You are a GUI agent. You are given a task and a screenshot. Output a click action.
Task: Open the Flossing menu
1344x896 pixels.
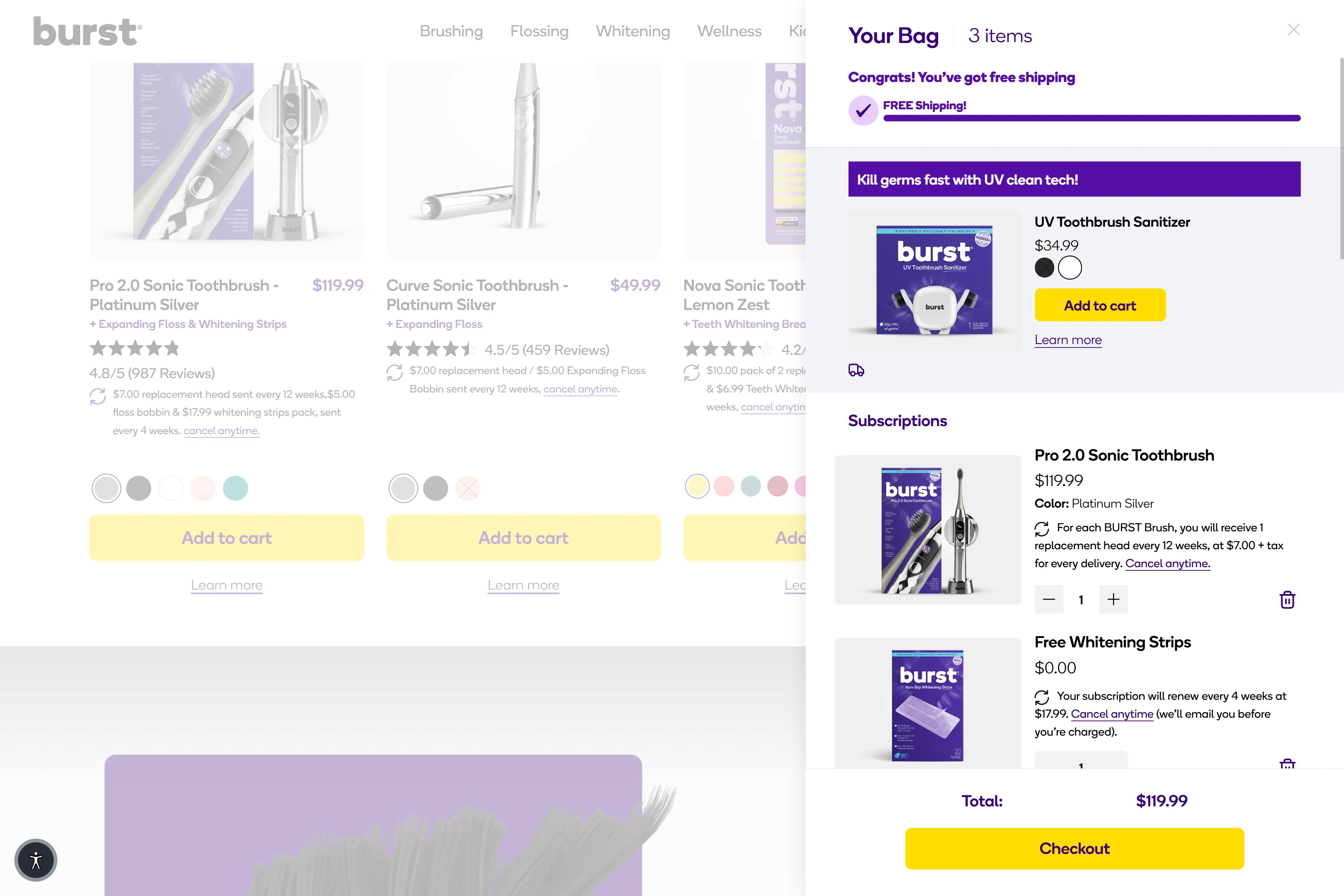(539, 31)
